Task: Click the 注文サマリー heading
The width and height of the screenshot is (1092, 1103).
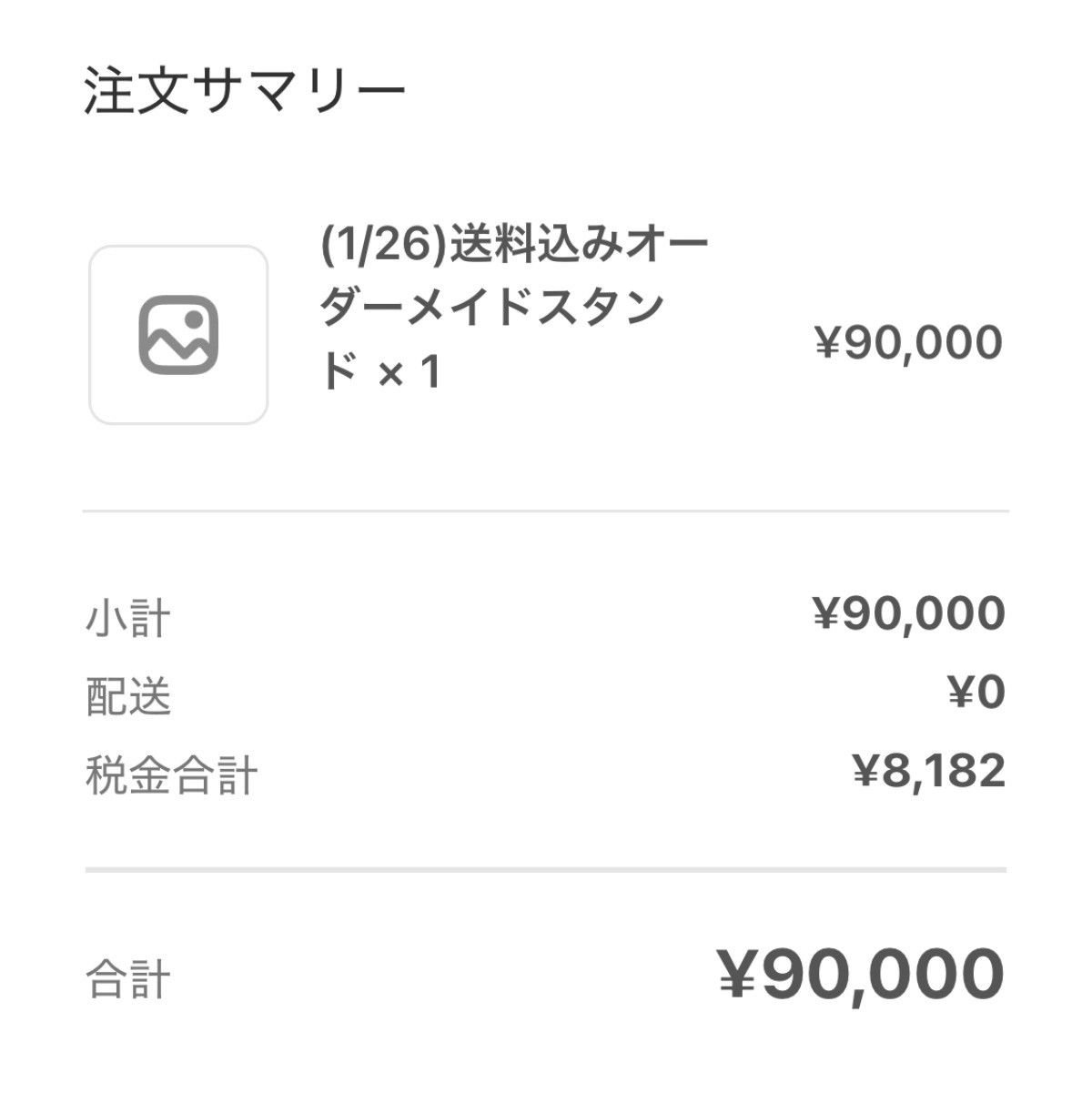Action: coord(245,91)
